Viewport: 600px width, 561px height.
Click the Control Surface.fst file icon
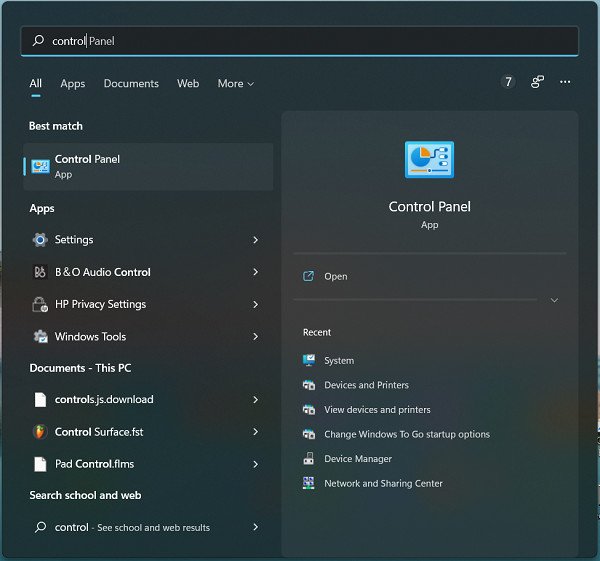coord(40,432)
